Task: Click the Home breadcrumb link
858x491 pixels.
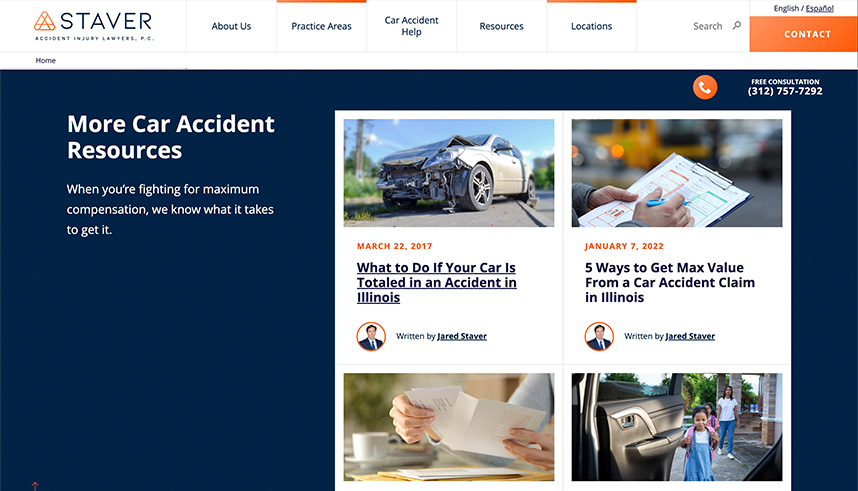Action: (x=45, y=60)
